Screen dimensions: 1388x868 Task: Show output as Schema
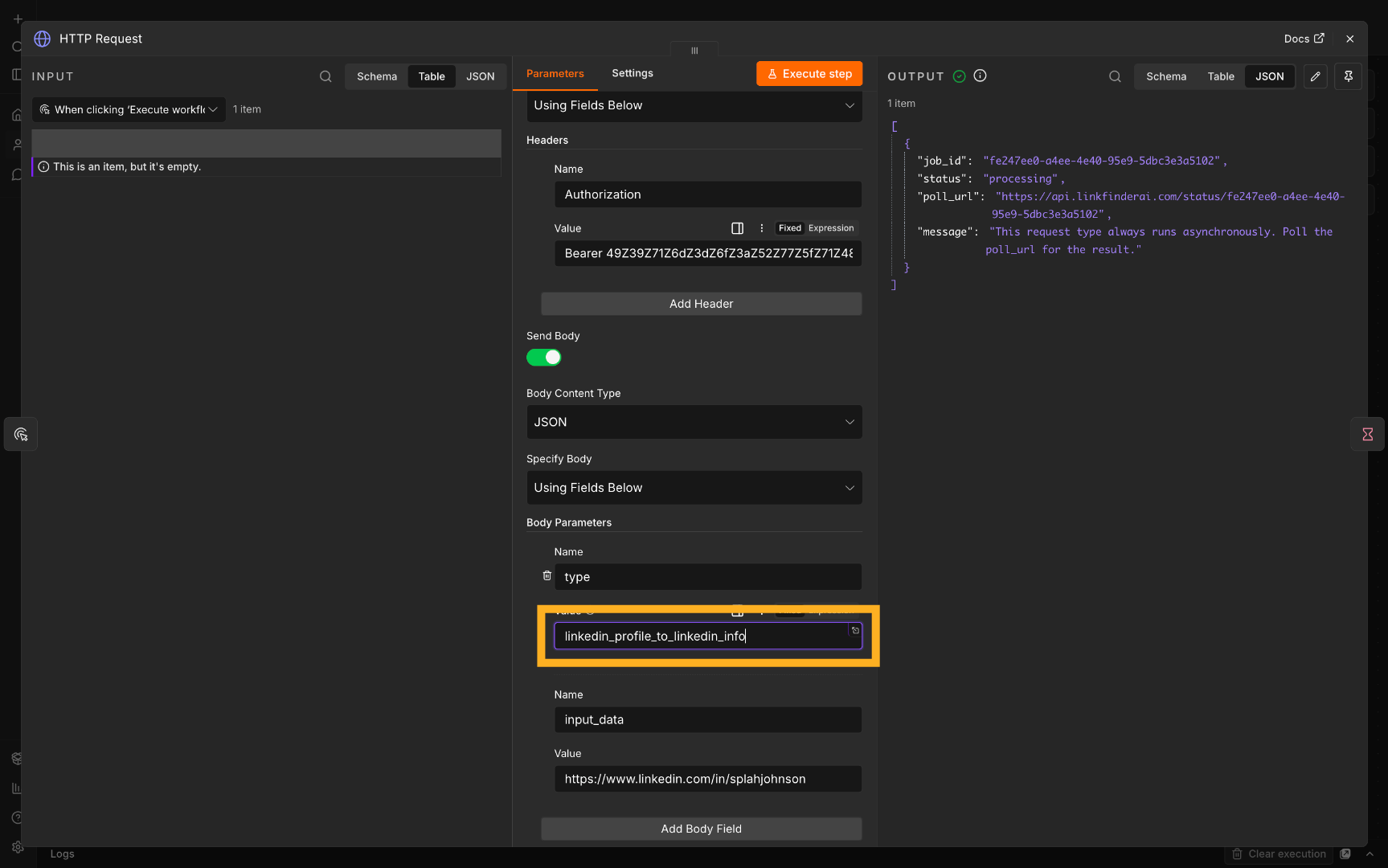(x=1166, y=76)
